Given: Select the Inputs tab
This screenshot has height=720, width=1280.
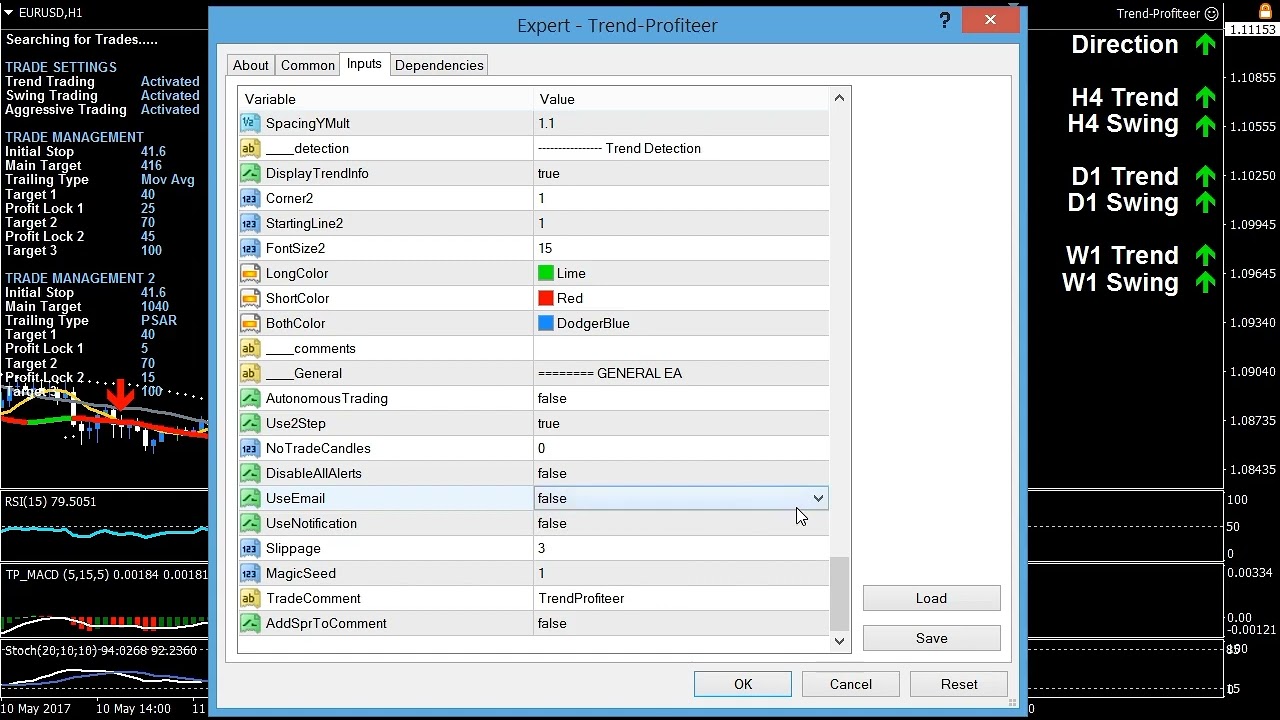Looking at the screenshot, I should 364,64.
